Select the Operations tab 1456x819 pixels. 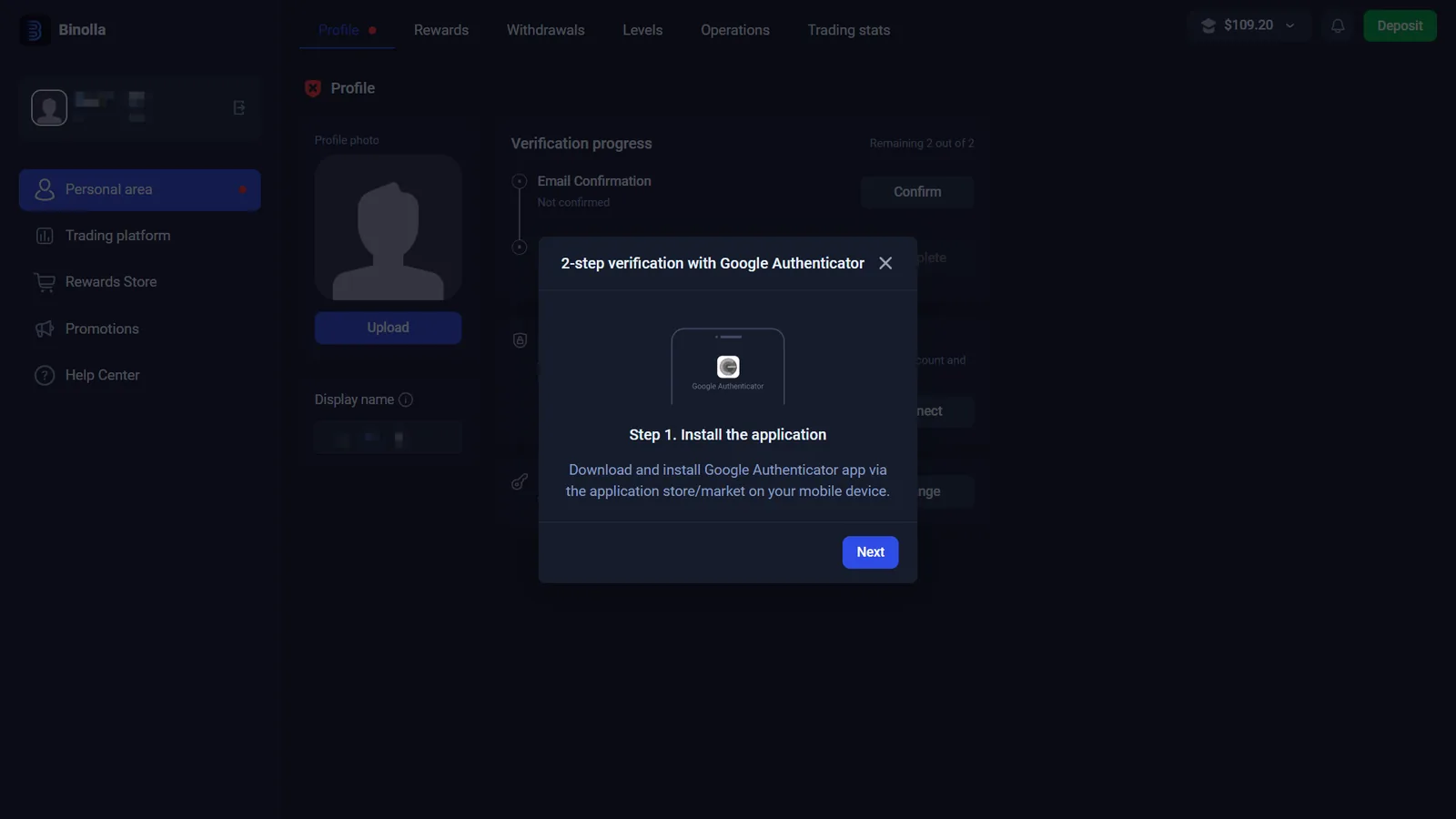[735, 30]
